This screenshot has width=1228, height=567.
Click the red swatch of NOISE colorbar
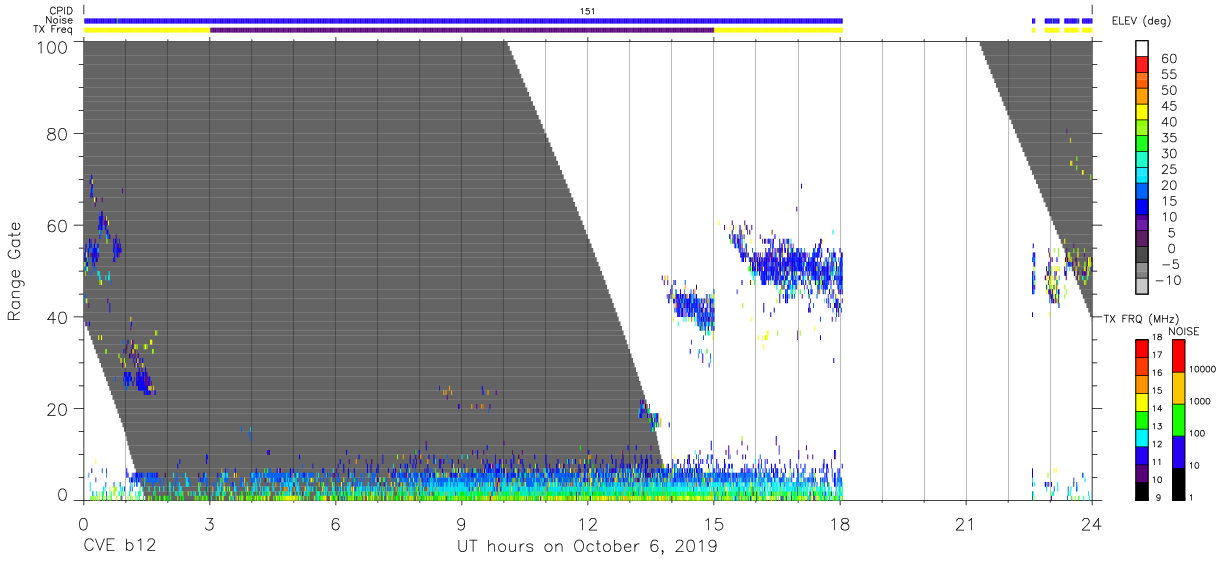click(x=1179, y=356)
